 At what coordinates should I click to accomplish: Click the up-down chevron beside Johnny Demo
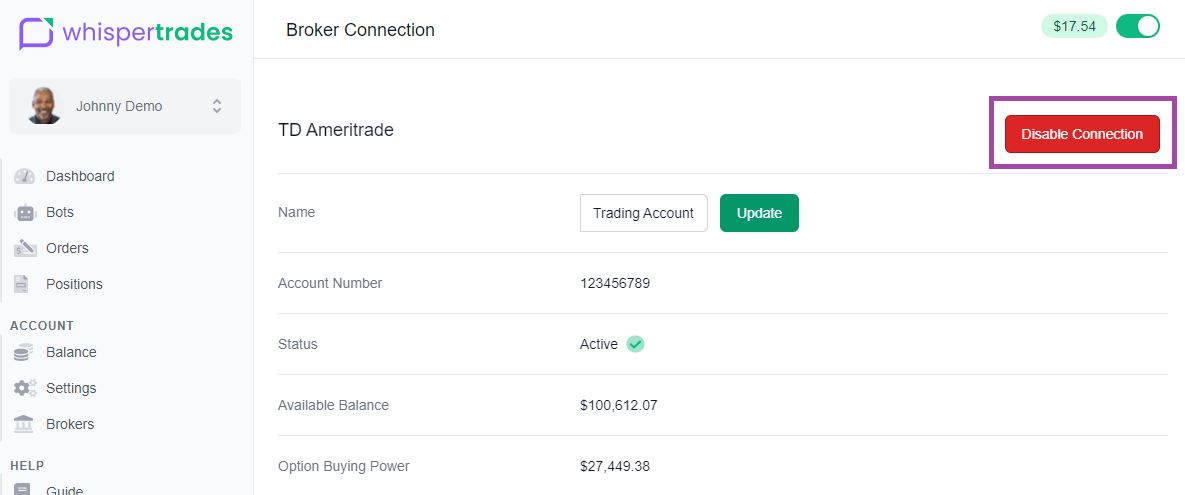point(217,107)
